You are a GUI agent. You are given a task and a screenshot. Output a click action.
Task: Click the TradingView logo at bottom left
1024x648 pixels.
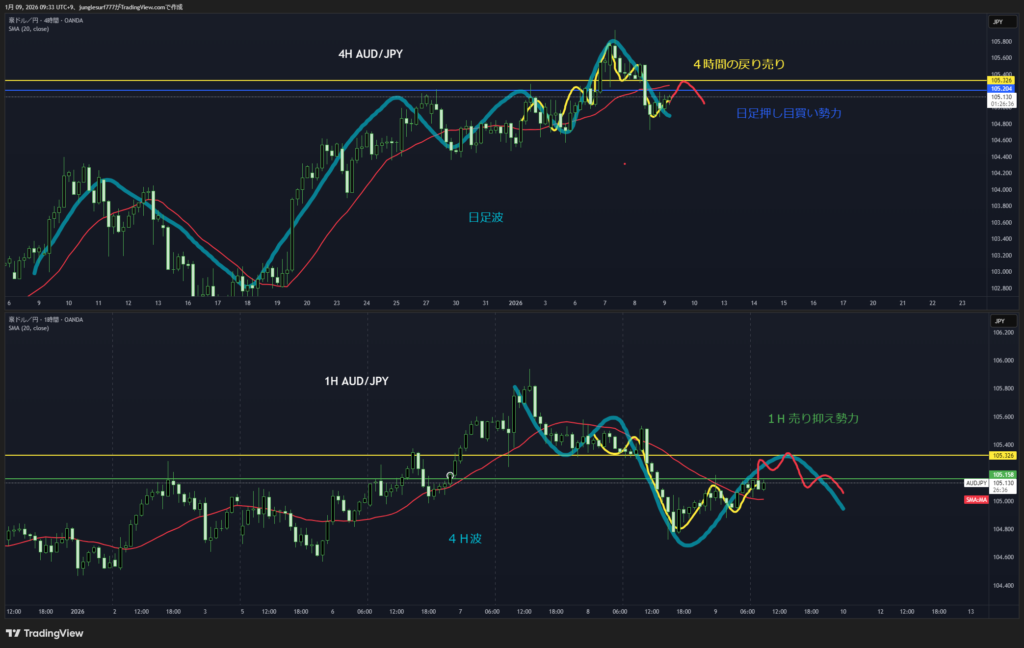[45, 633]
